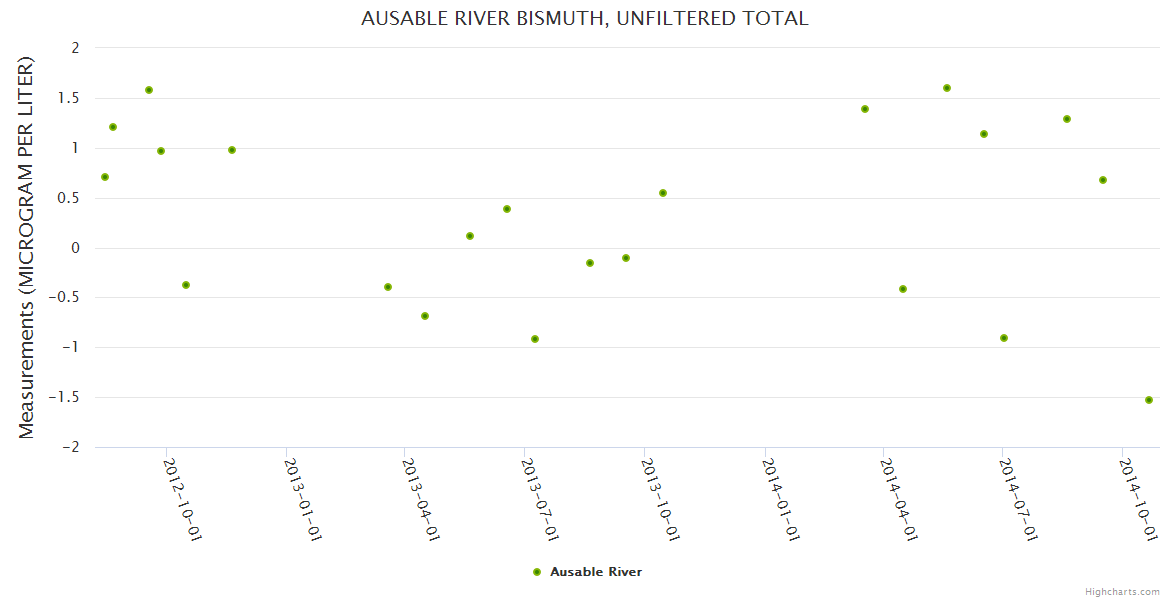This screenshot has height=600, width=1170.
Task: Click the -0.92 point just after 2013-07-01
Action: pyautogui.click(x=535, y=339)
